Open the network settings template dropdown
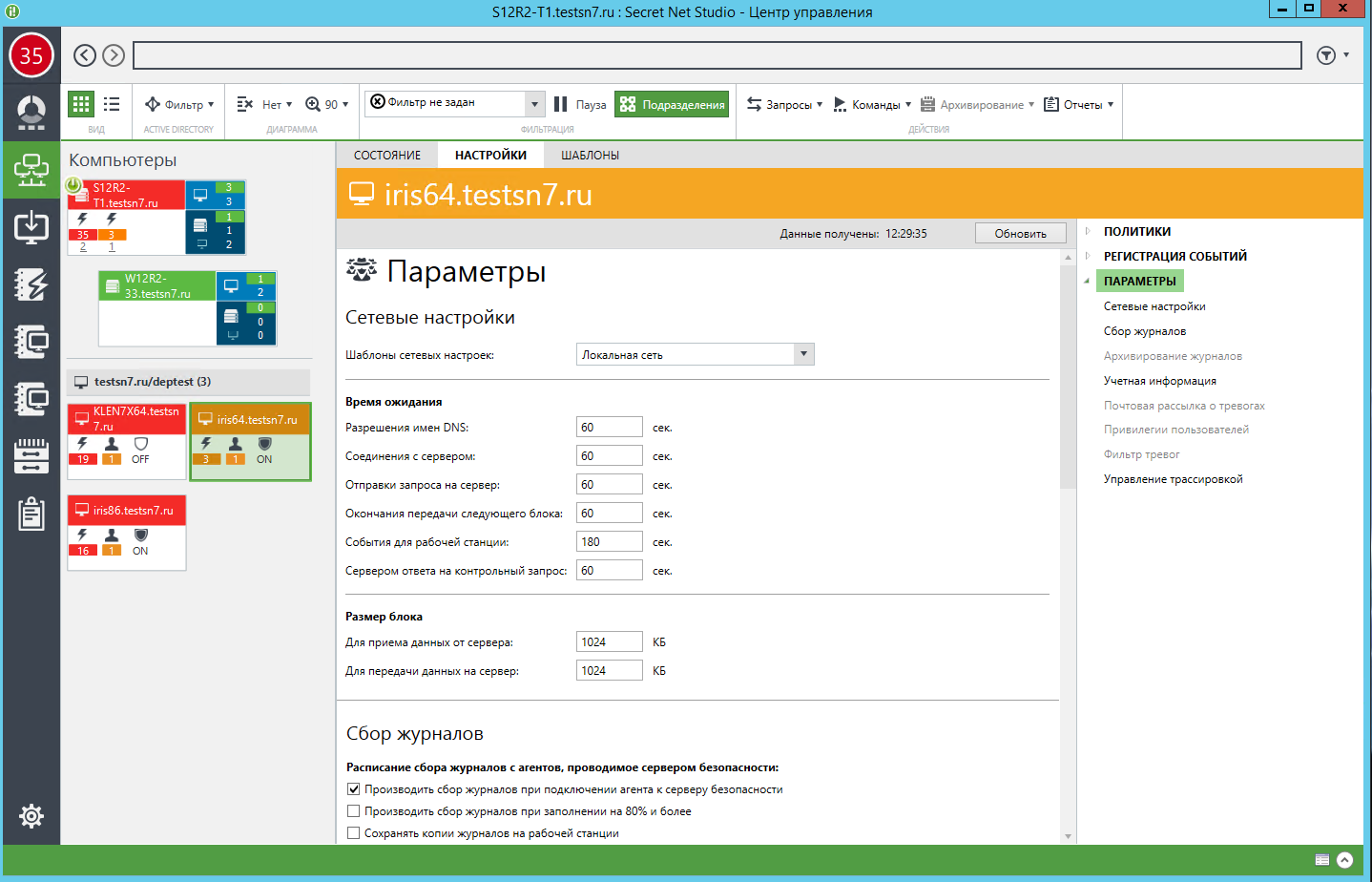Image resolution: width=1372 pixels, height=882 pixels. [x=803, y=354]
